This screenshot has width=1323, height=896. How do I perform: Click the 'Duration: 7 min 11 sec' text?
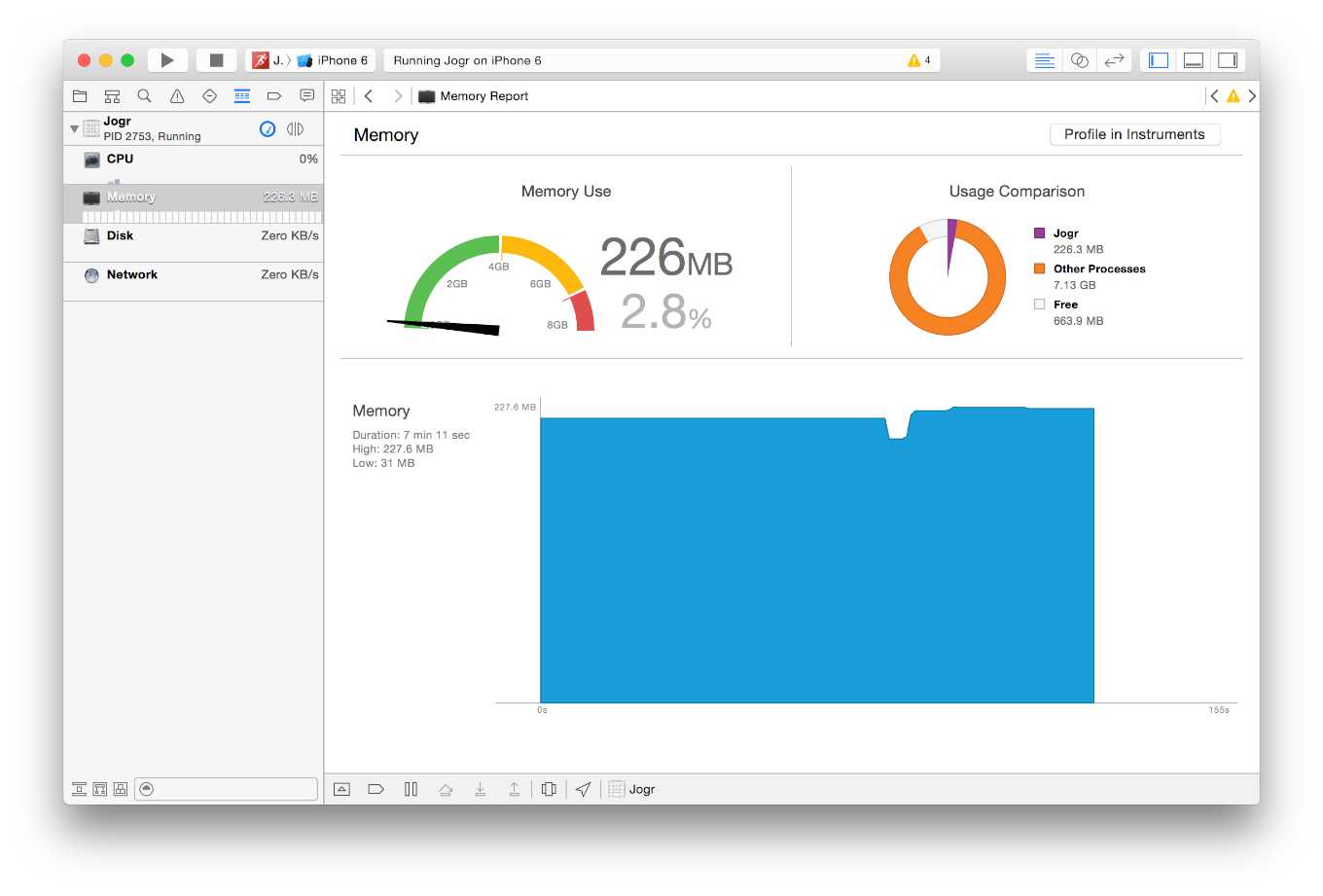point(411,435)
